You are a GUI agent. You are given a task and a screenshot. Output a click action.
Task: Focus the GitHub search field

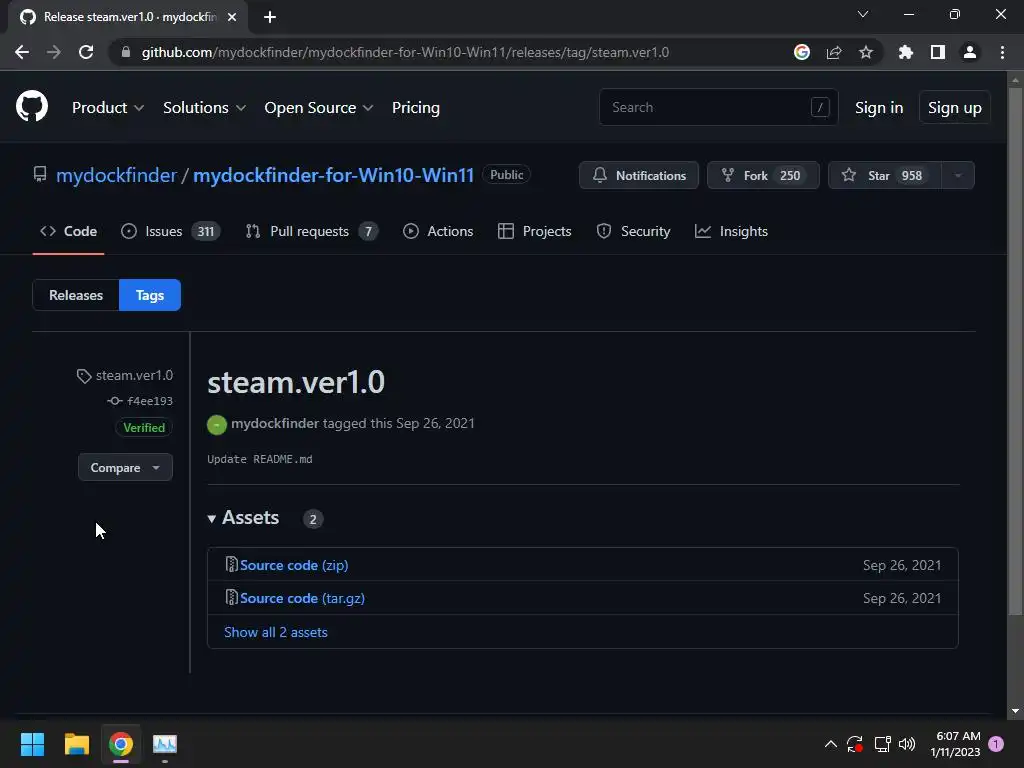(718, 107)
